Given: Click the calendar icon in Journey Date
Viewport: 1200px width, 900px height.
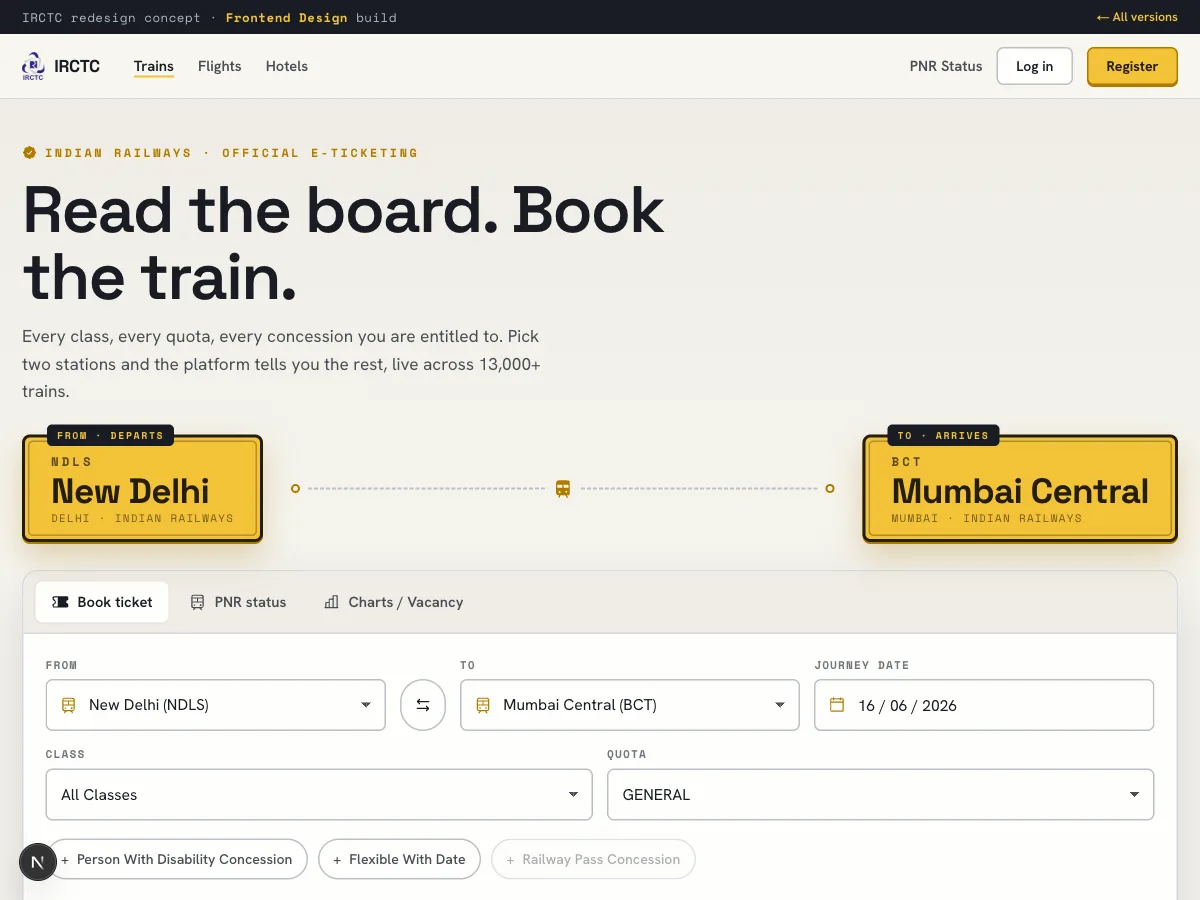Looking at the screenshot, I should [837, 705].
